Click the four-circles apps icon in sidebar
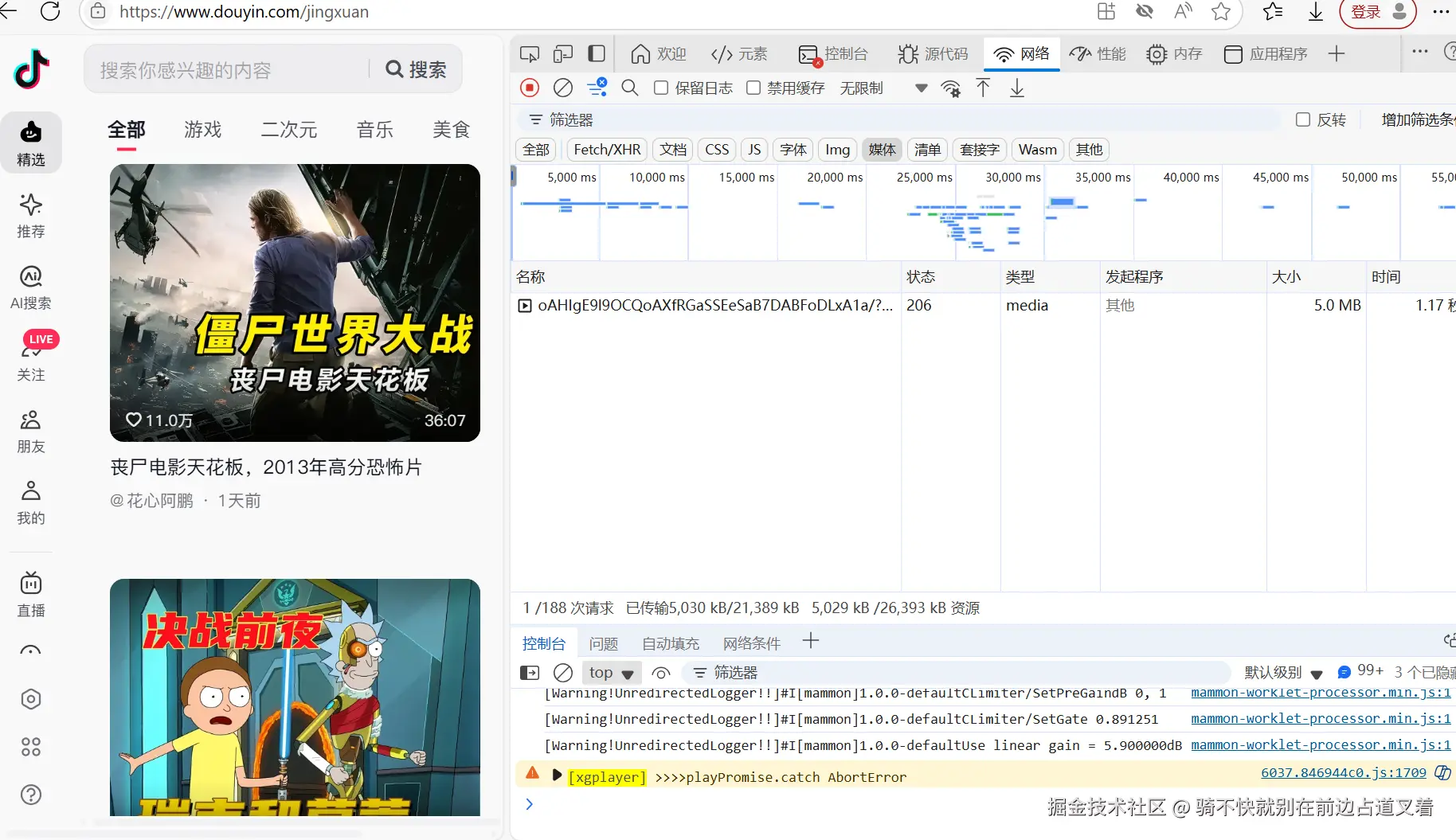The image size is (1456, 840). 31,747
